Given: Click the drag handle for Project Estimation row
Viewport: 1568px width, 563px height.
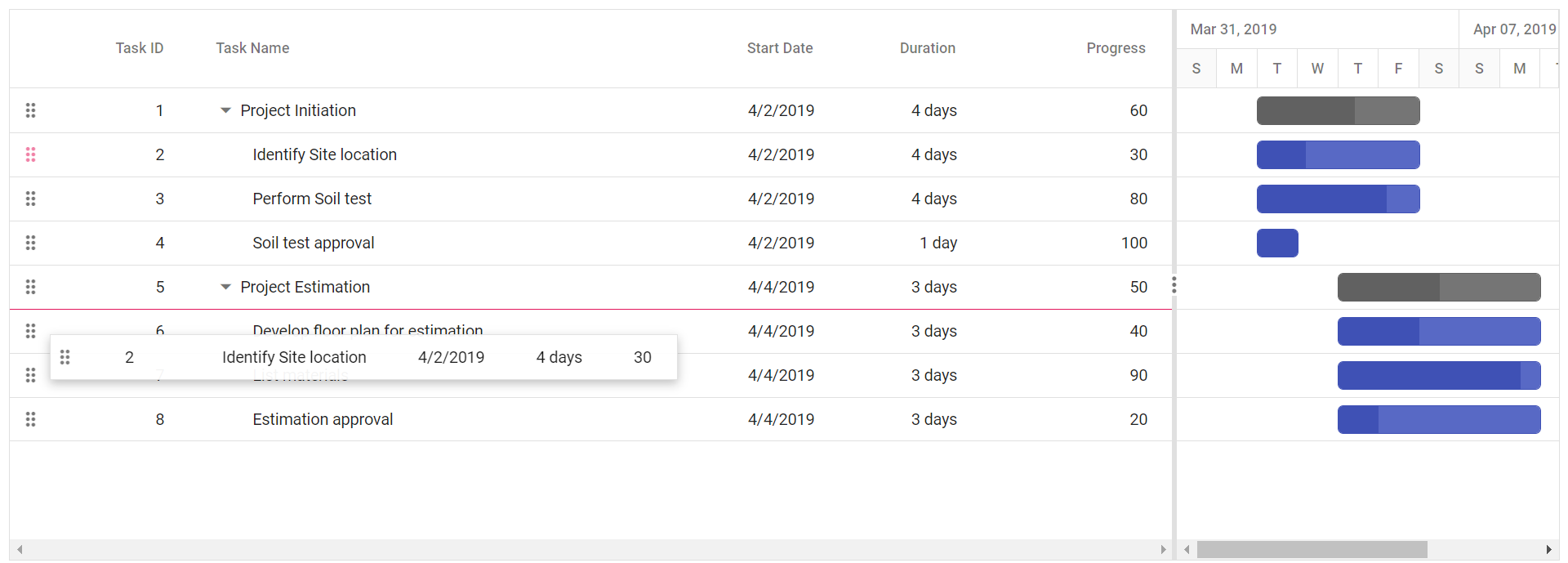Looking at the screenshot, I should pyautogui.click(x=31, y=287).
